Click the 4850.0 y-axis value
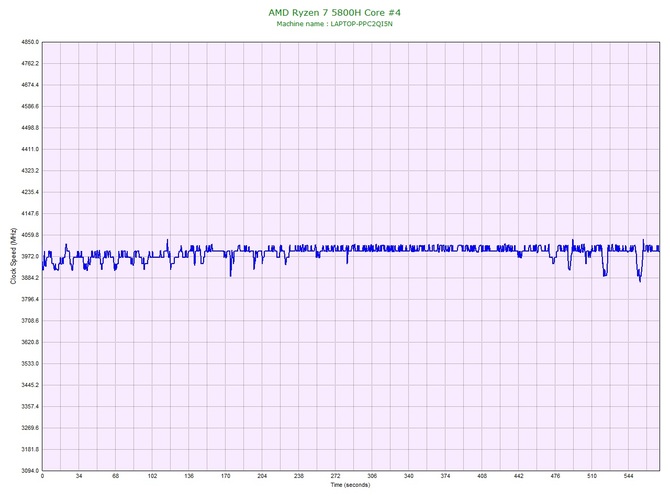 (30, 42)
